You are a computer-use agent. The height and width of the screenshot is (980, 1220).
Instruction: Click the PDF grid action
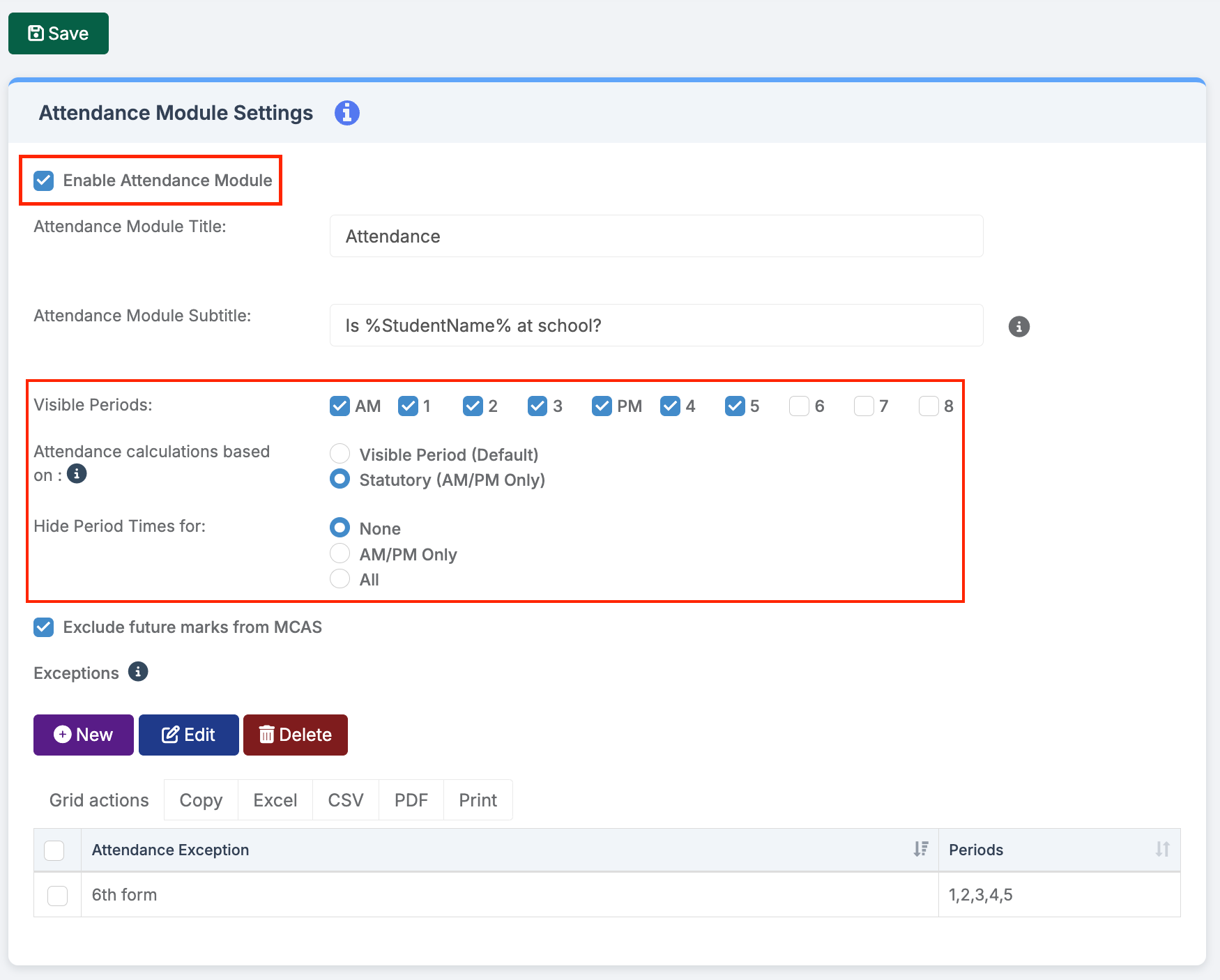coord(411,800)
